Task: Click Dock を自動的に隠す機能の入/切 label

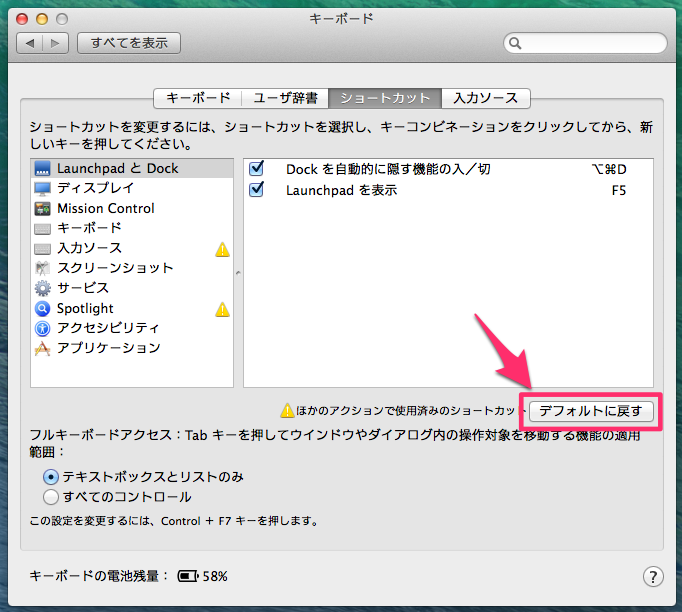Action: point(388,169)
